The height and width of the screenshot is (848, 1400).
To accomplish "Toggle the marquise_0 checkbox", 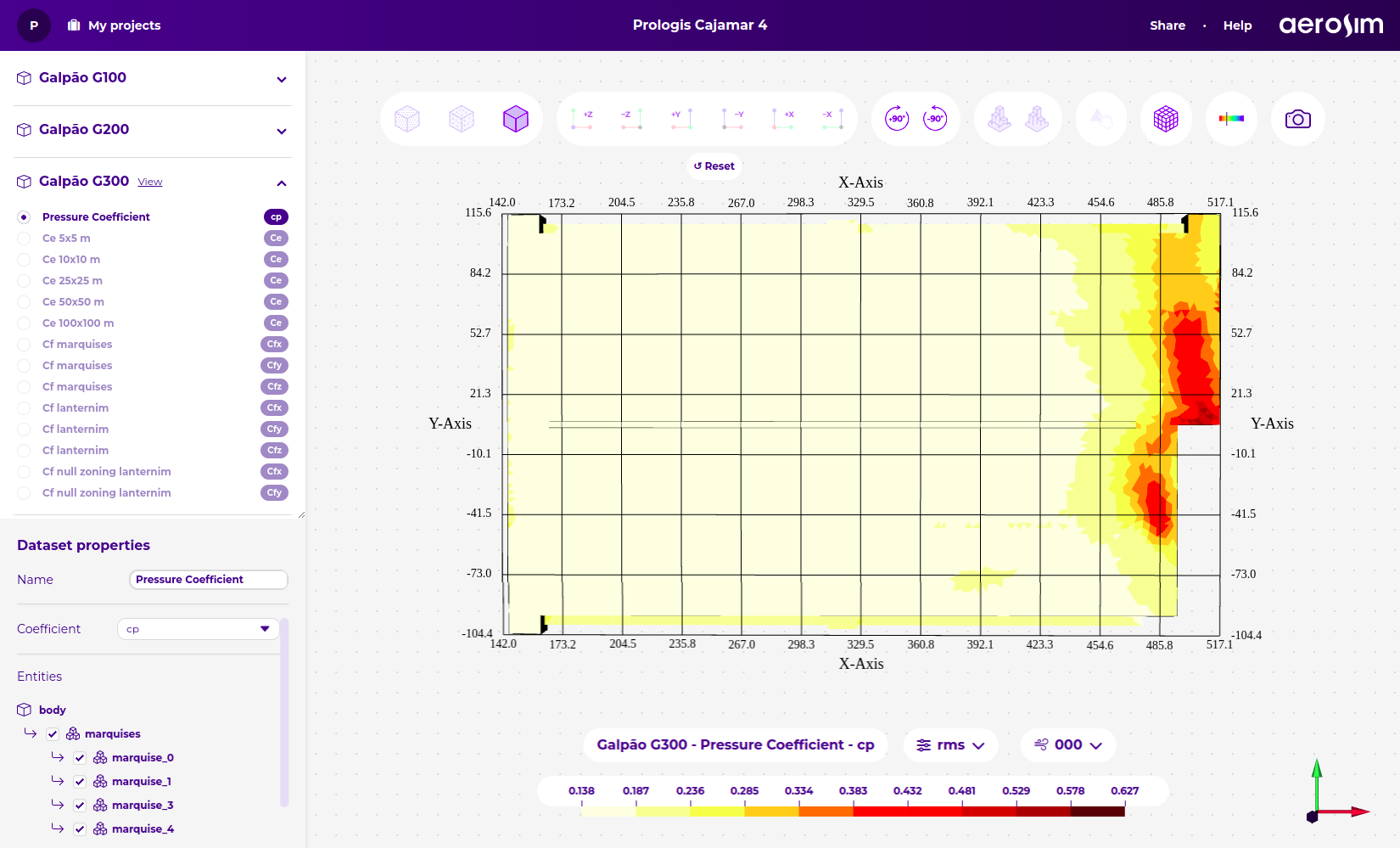I will pos(80,758).
